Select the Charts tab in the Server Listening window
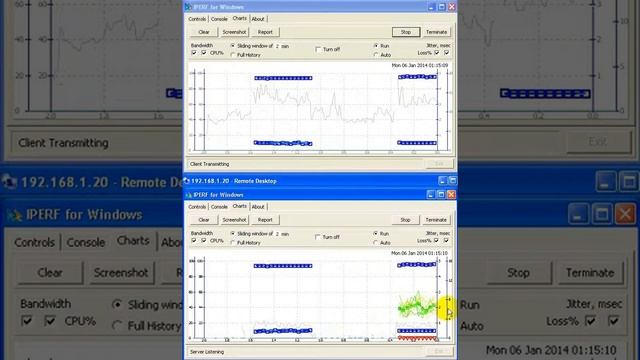Viewport: 640px width, 360px height. (x=240, y=206)
